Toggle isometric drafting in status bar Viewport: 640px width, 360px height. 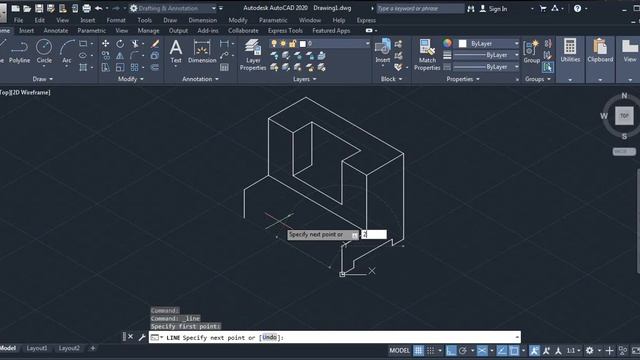click(482, 350)
